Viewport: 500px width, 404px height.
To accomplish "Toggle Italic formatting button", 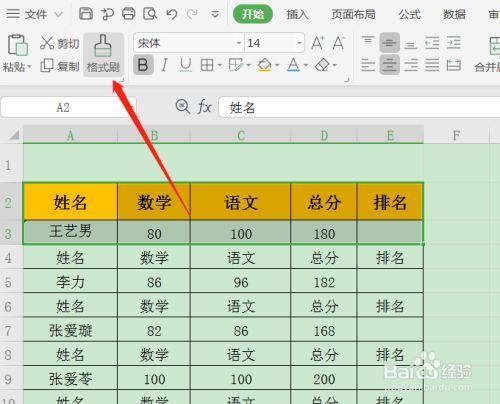I will tap(164, 65).
